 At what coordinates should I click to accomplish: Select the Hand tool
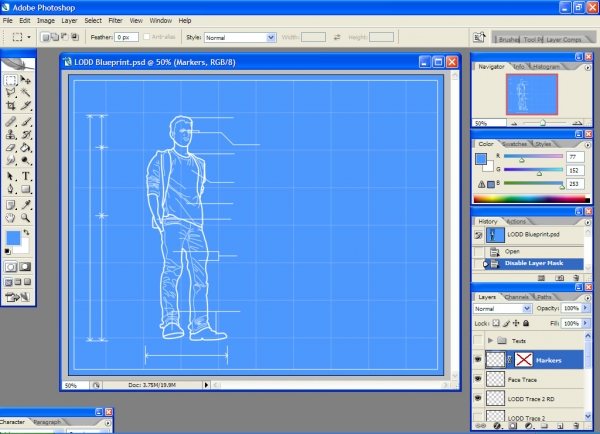[x=11, y=218]
